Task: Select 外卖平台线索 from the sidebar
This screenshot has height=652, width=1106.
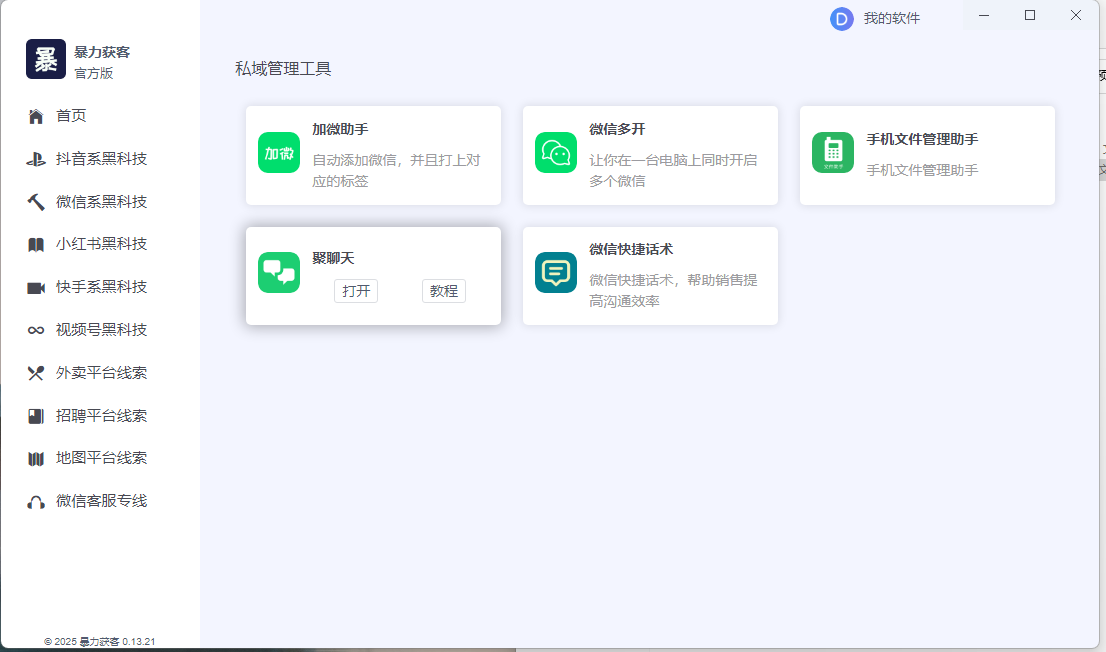Action: point(101,373)
